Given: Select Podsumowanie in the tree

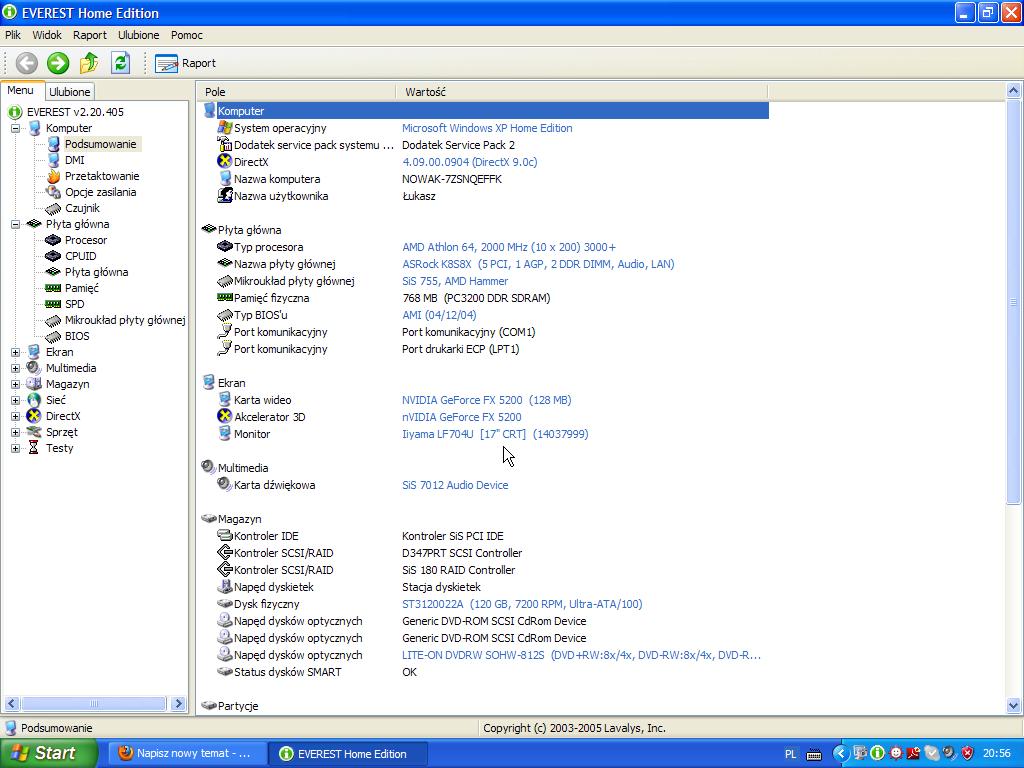Looking at the screenshot, I should 101,144.
